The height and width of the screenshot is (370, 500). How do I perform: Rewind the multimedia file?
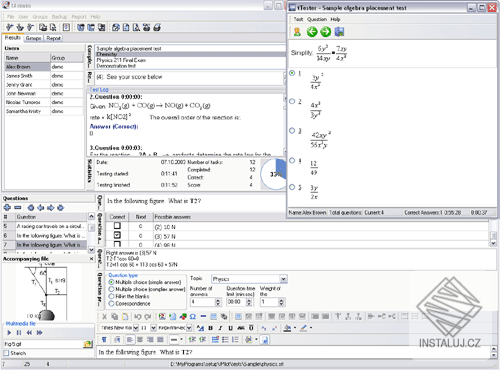29,333
